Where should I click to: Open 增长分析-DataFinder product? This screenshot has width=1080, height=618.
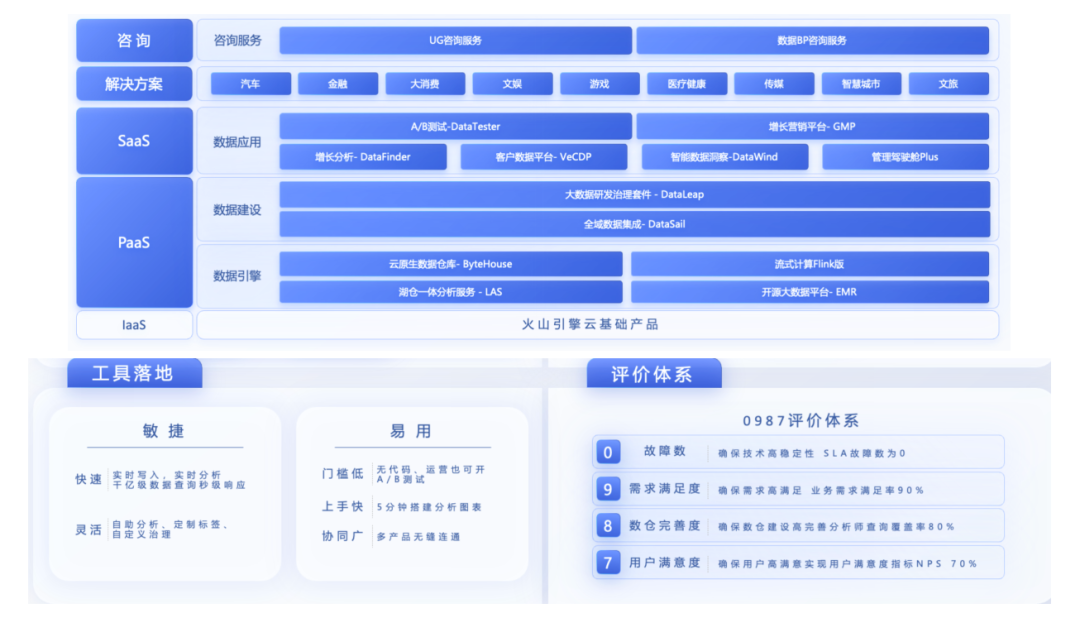pyautogui.click(x=363, y=157)
